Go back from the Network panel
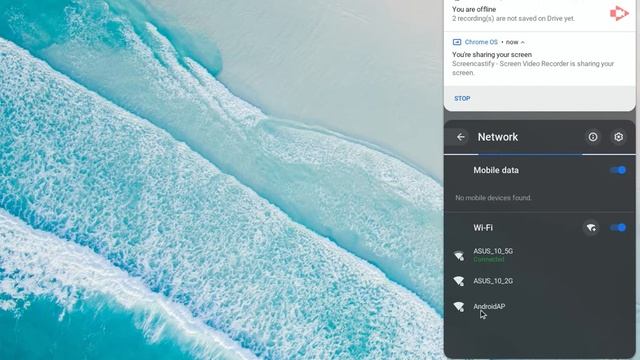Viewport: 640px width, 360px height. [461, 137]
